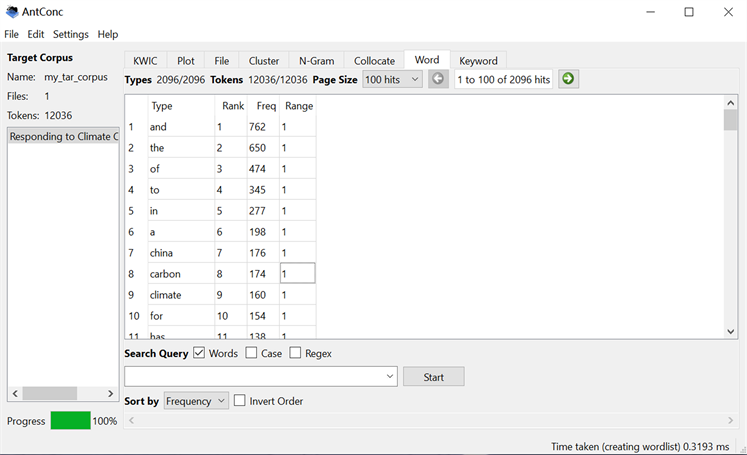This screenshot has width=747, height=455.
Task: Click the green next page arrow
Action: (568, 79)
